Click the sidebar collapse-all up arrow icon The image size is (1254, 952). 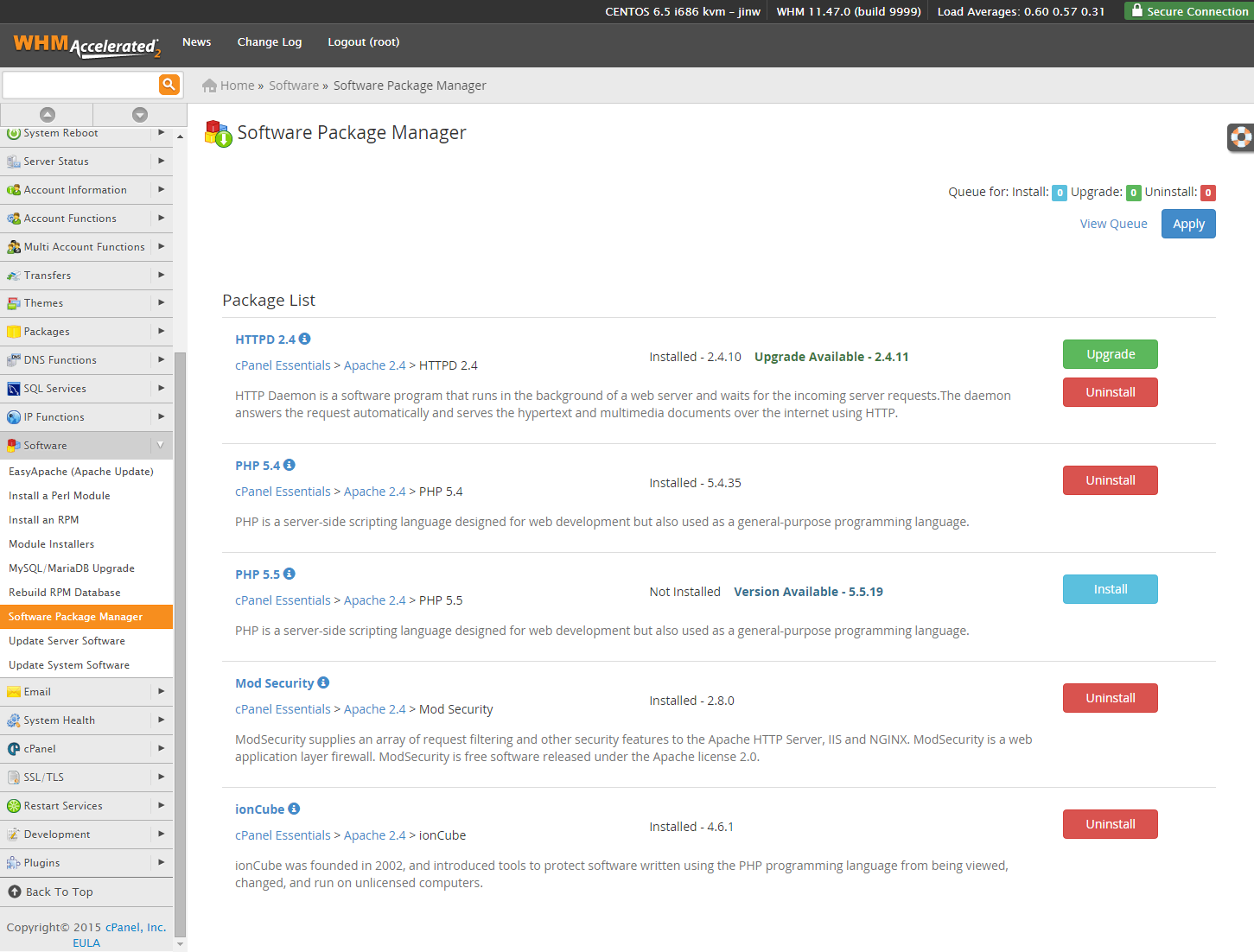pyautogui.click(x=48, y=115)
